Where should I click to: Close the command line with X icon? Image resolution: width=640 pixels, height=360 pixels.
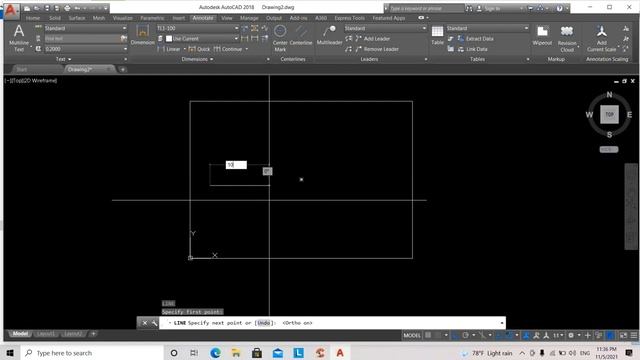coord(144,323)
